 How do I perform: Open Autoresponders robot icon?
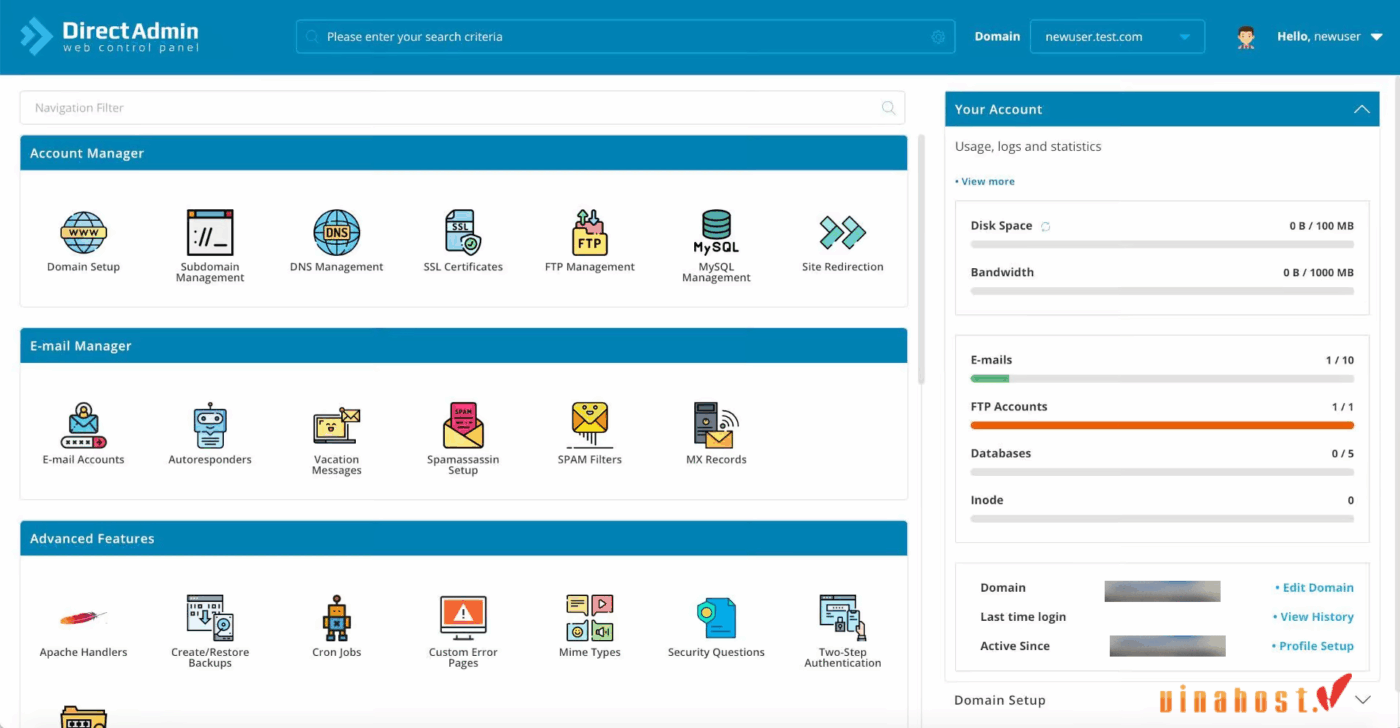210,425
